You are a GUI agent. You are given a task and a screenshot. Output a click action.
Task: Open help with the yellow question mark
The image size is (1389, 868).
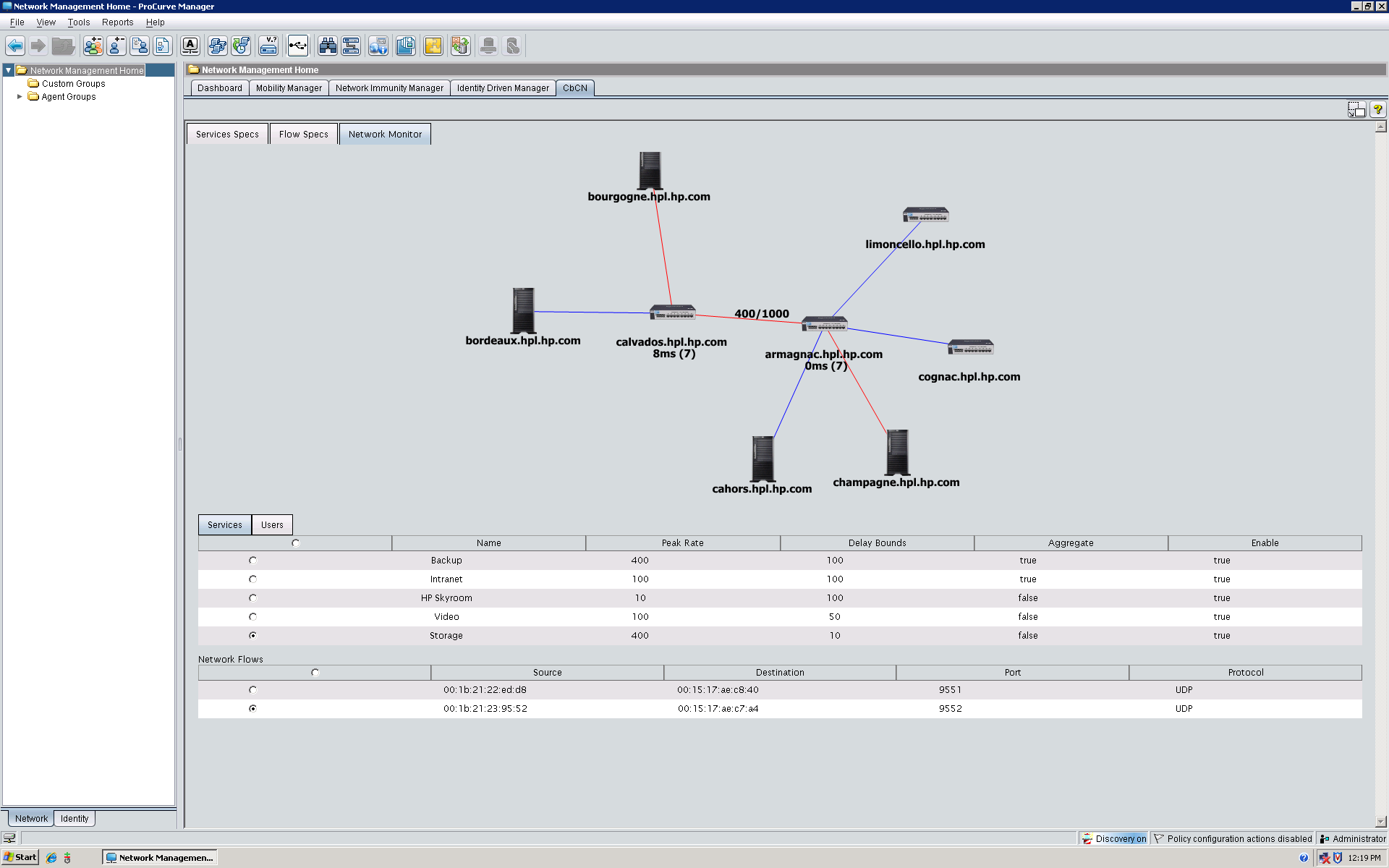tap(1378, 109)
